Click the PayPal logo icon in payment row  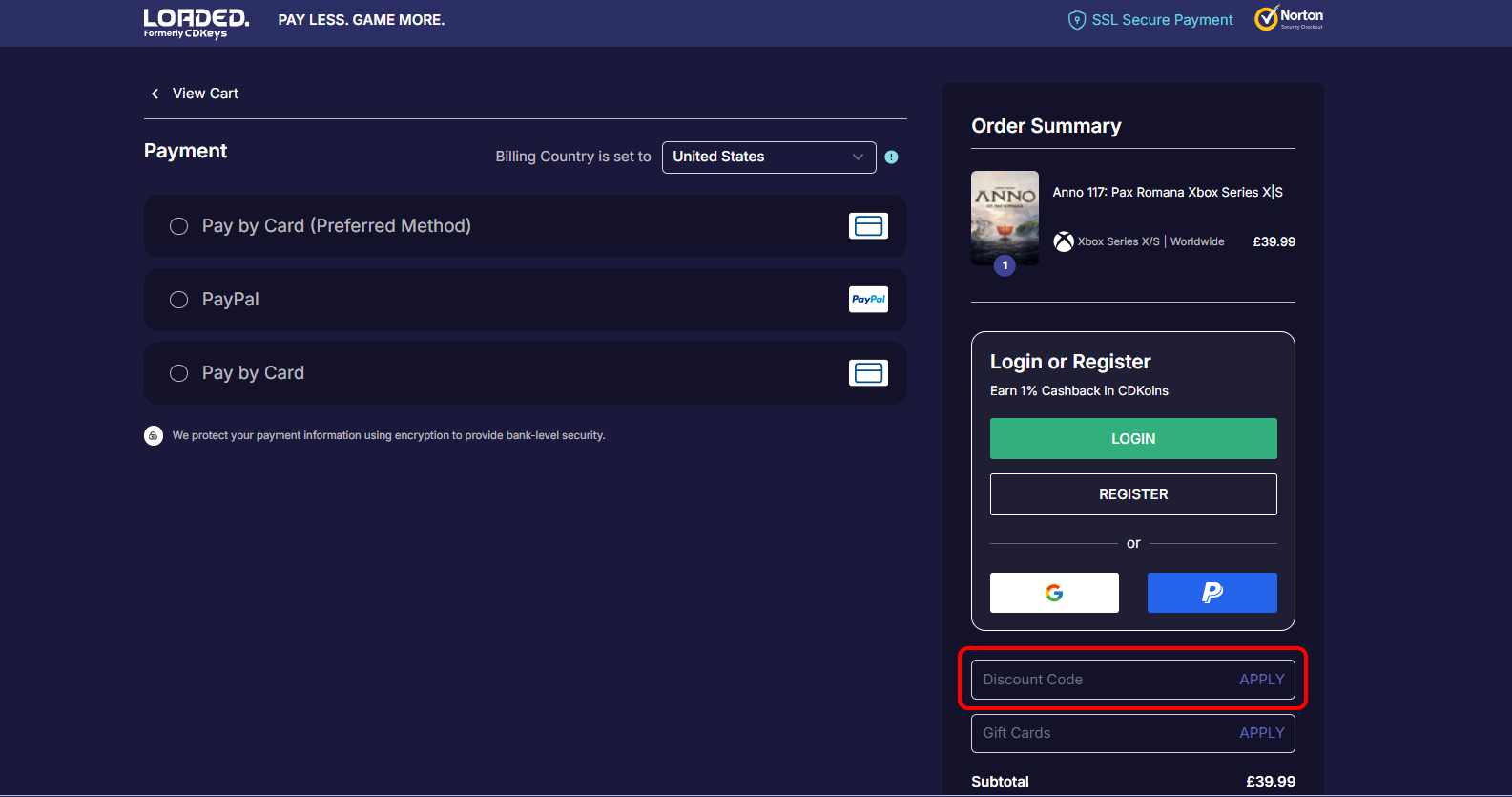click(x=868, y=300)
